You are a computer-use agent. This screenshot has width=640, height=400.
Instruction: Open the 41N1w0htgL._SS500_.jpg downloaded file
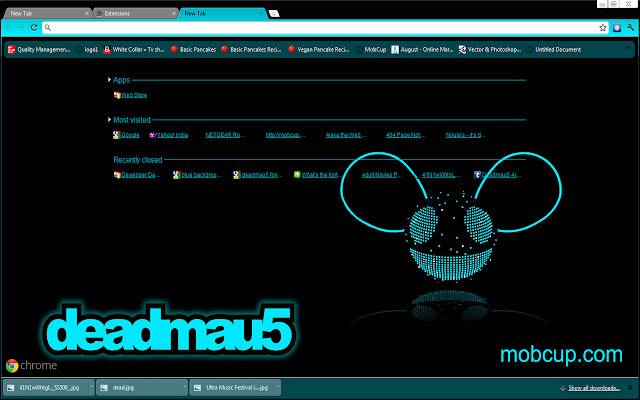49,388
